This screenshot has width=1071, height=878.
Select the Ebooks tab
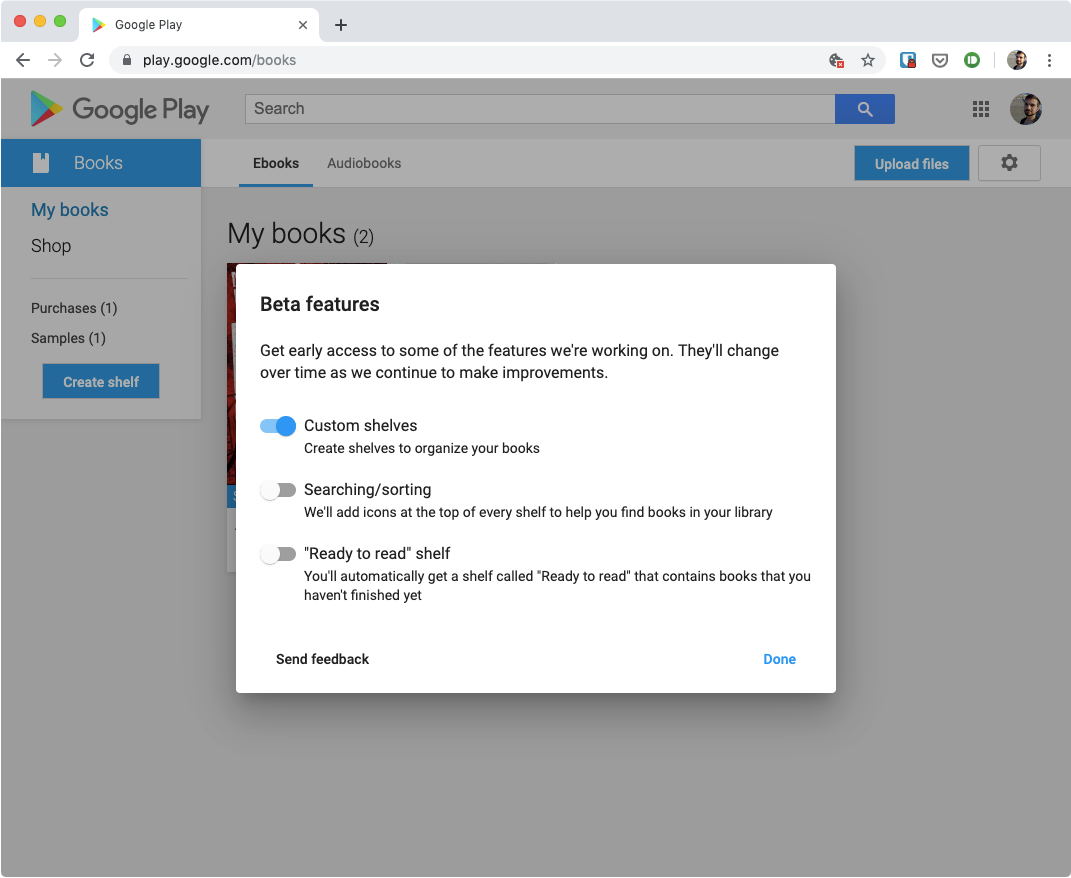[x=276, y=163]
